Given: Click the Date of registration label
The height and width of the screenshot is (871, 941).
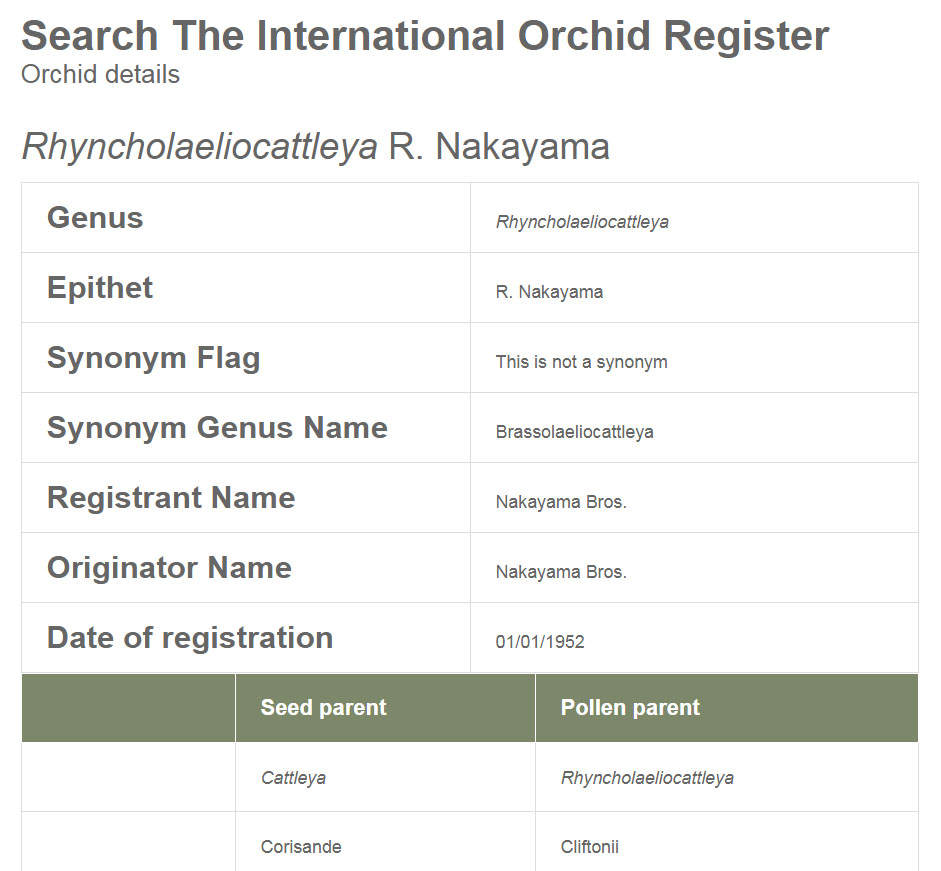Looking at the screenshot, I should coord(190,638).
